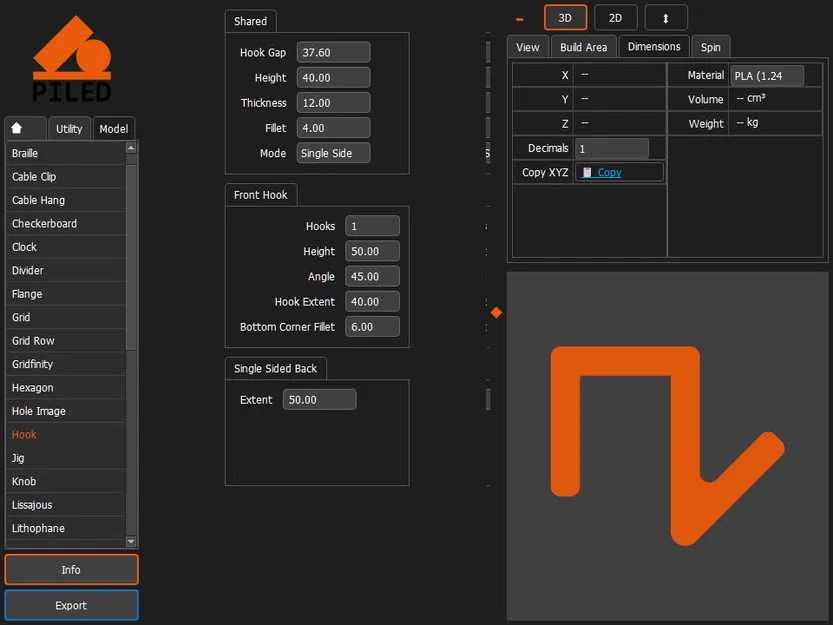Click the orange hook model preview

point(685,446)
